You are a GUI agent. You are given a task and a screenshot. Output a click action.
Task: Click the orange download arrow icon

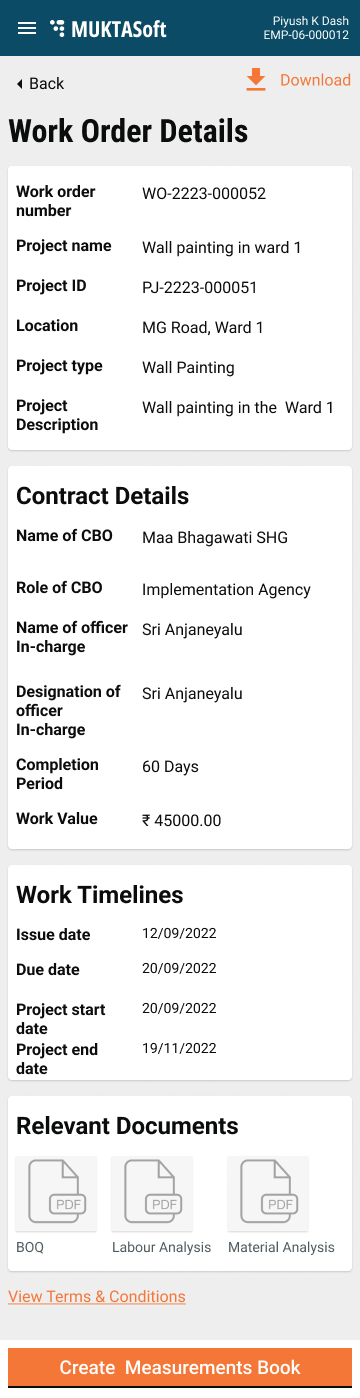pos(256,80)
